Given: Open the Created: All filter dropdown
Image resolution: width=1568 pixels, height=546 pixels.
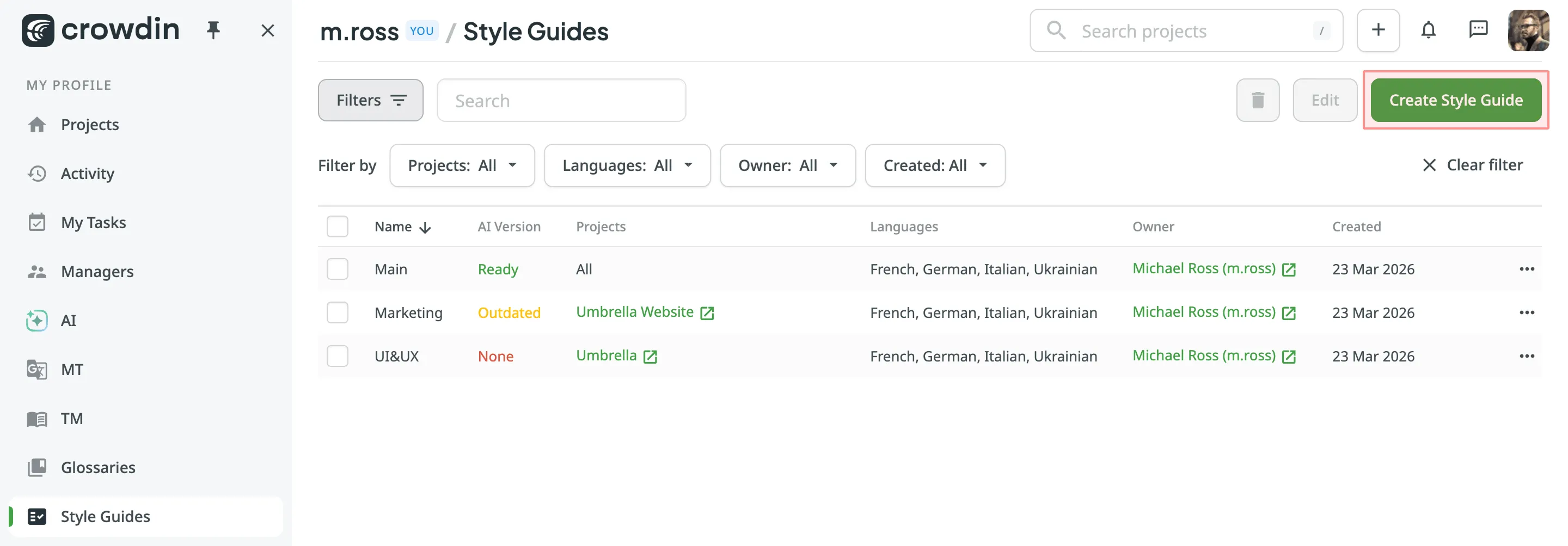Looking at the screenshot, I should pyautogui.click(x=935, y=165).
